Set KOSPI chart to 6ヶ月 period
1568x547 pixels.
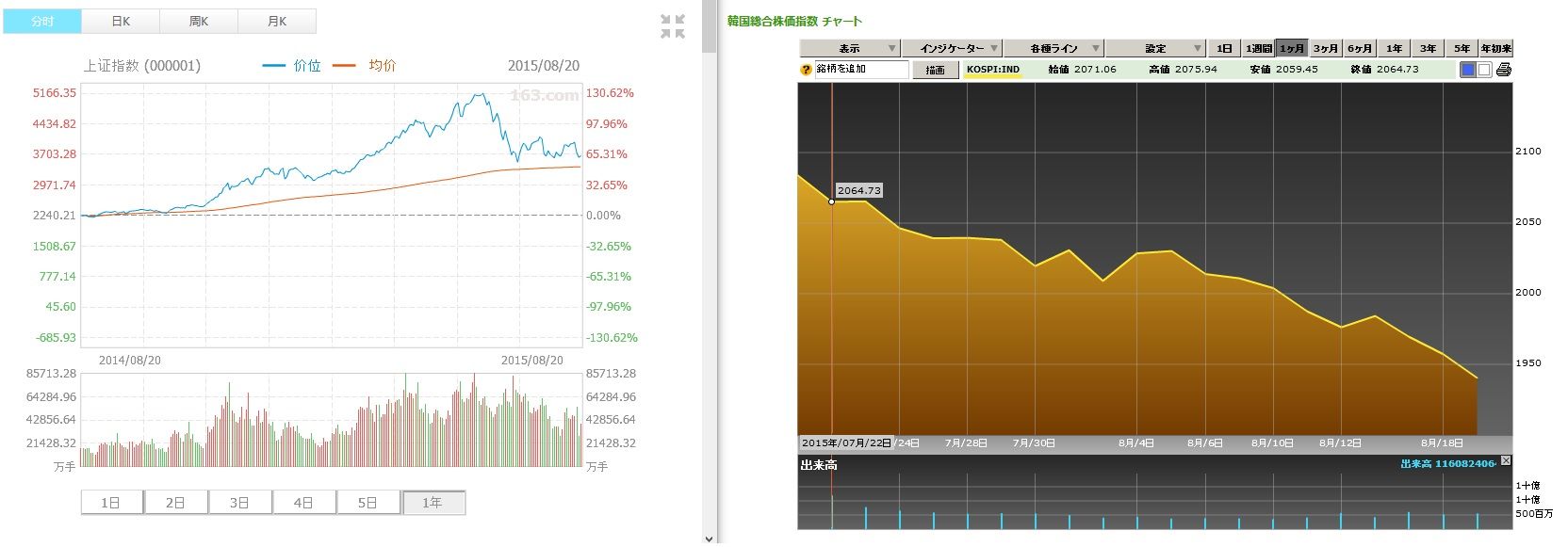(1360, 48)
